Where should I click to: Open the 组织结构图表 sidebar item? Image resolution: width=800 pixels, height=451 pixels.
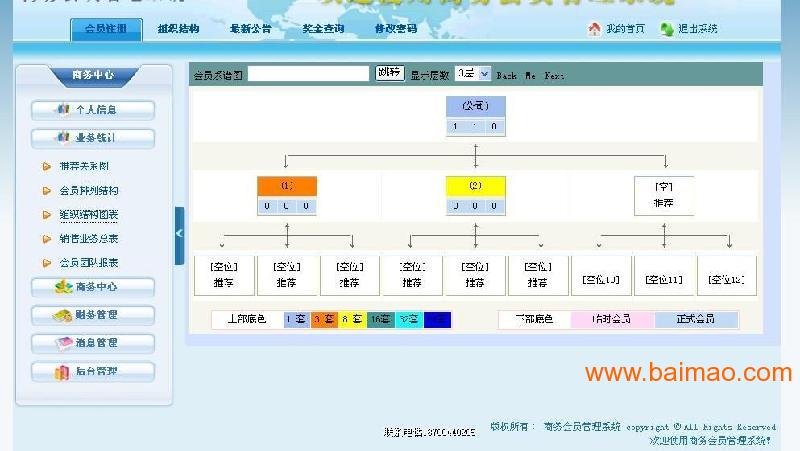(89, 215)
